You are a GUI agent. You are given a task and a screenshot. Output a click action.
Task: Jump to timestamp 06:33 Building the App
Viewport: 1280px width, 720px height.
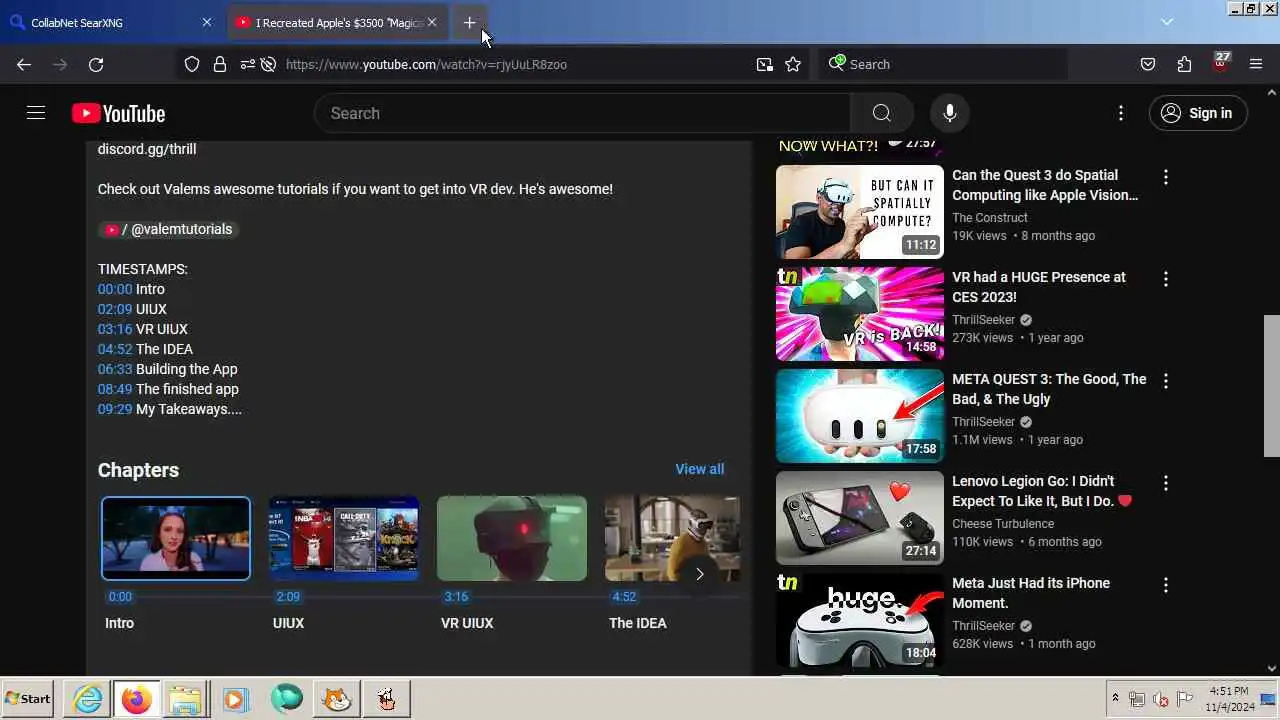[115, 369]
